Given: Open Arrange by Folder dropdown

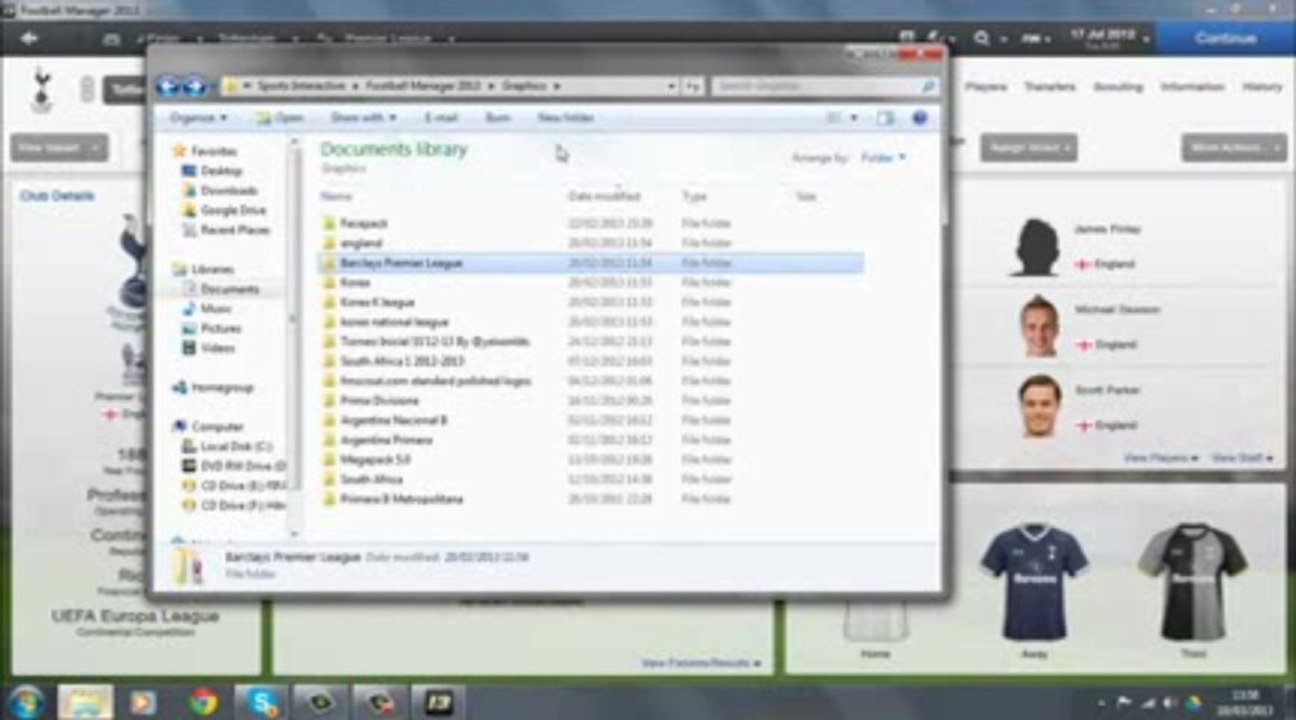Looking at the screenshot, I should pyautogui.click(x=884, y=158).
